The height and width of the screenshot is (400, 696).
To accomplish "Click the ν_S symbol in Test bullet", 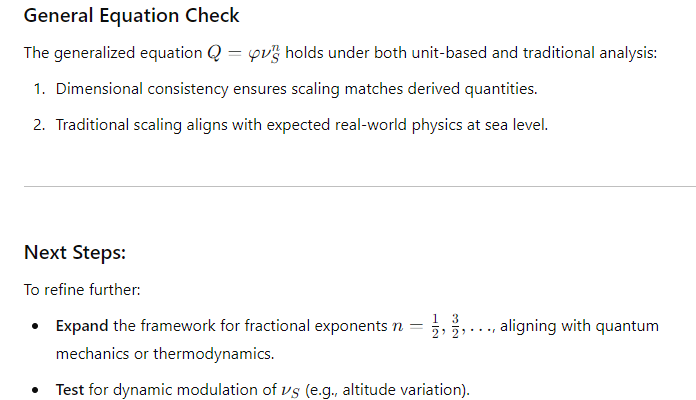I will (290, 391).
